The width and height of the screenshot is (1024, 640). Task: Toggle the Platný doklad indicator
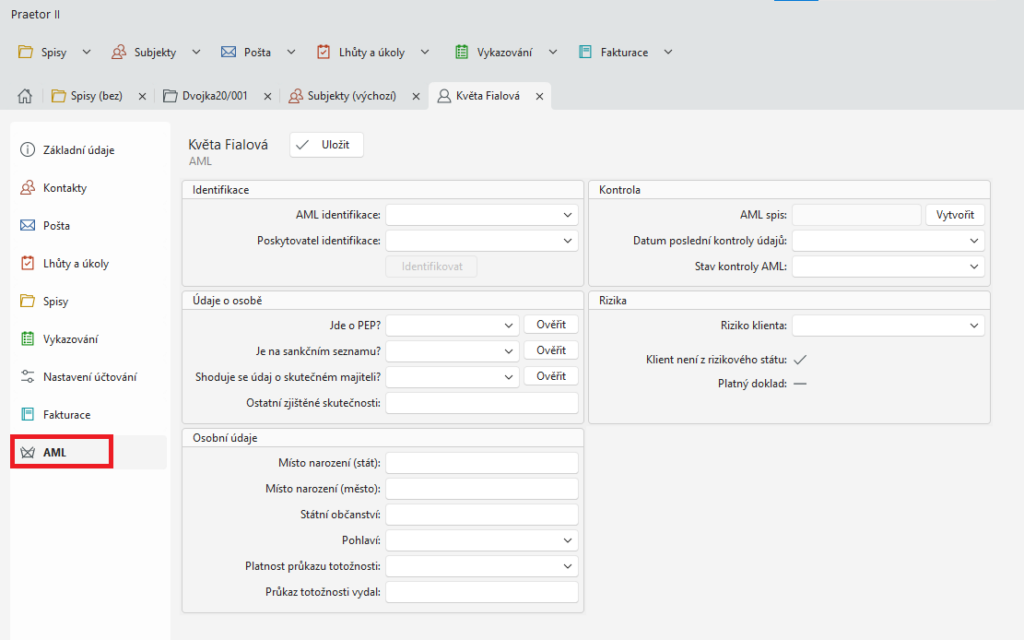tap(800, 383)
